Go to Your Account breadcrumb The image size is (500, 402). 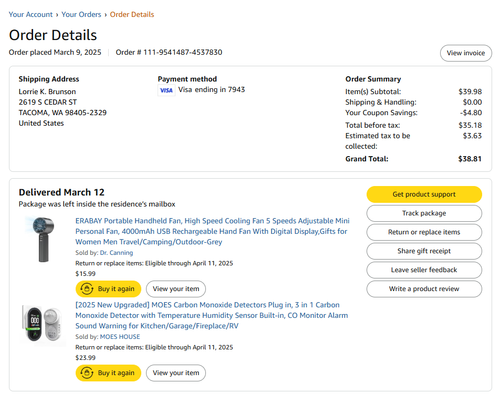31,14
